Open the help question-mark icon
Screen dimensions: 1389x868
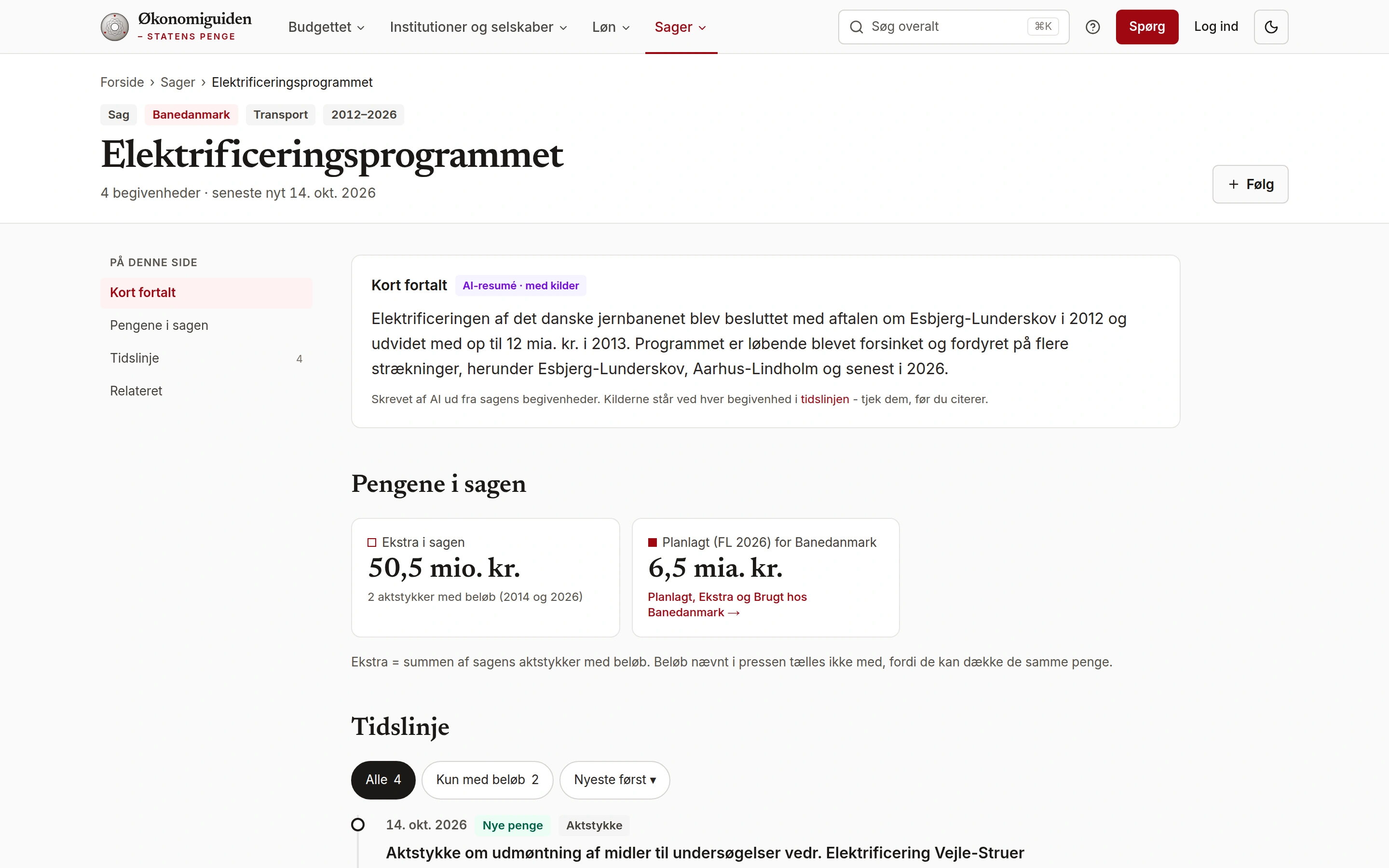pos(1092,27)
